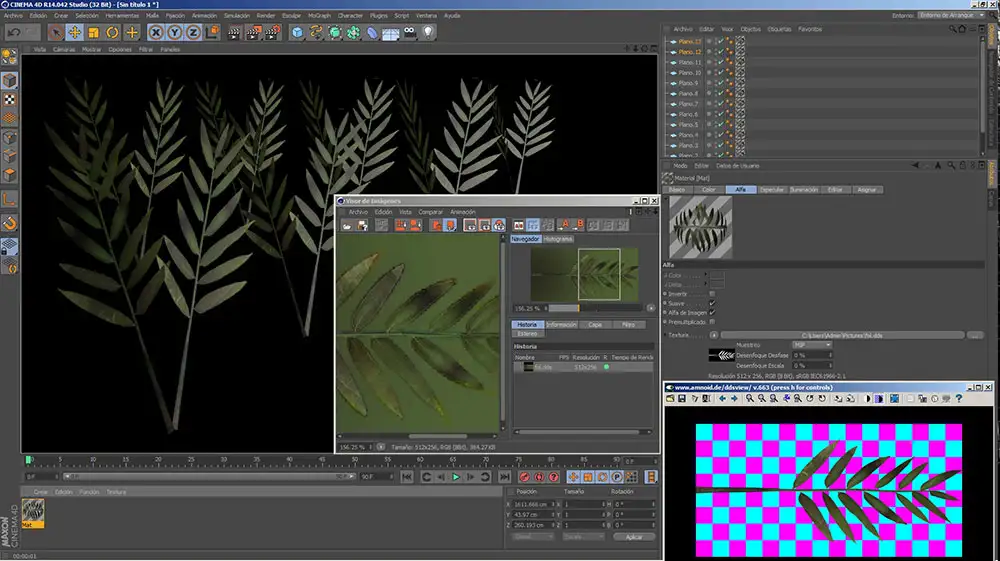Open the Cámaras viewport menu

[64, 49]
